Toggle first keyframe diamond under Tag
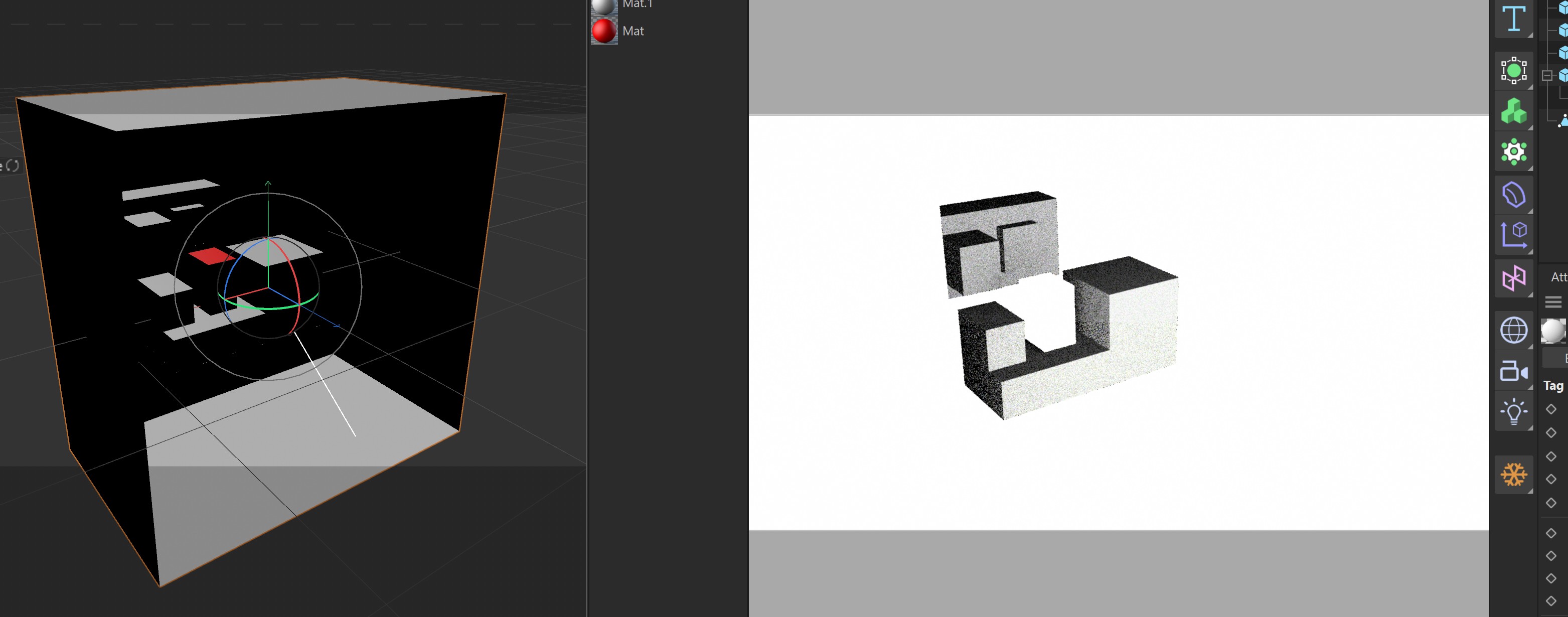Viewport: 1568px width, 617px height. pyautogui.click(x=1551, y=409)
